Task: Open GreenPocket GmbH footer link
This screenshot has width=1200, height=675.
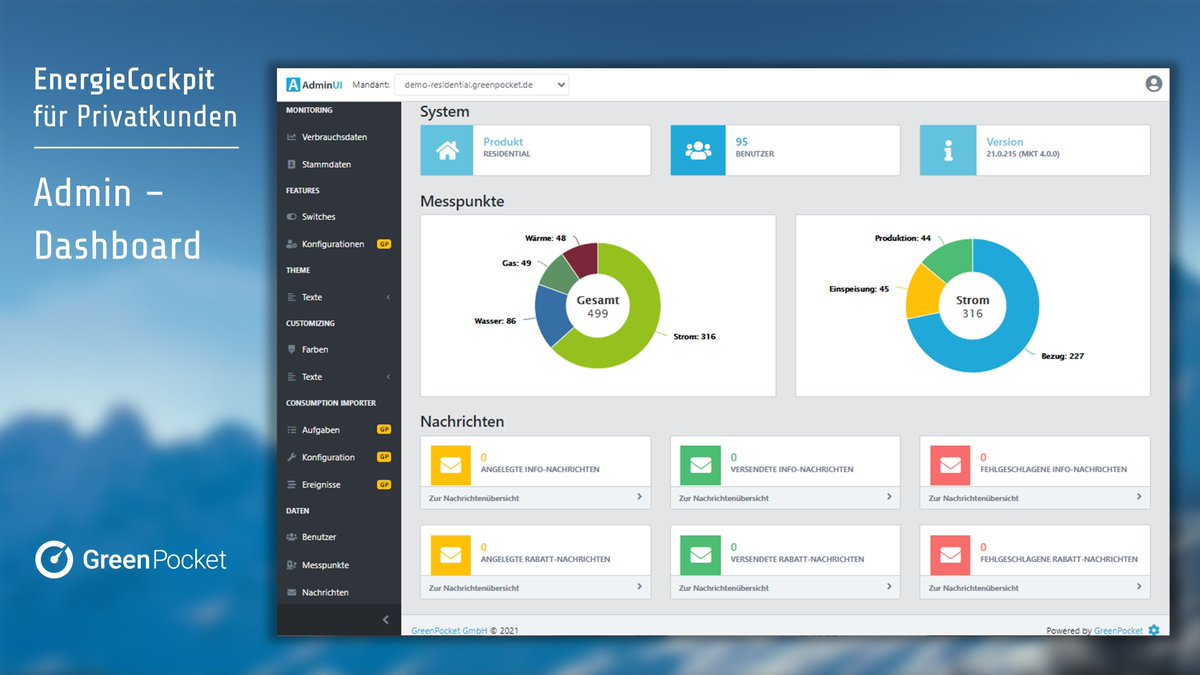Action: click(449, 631)
